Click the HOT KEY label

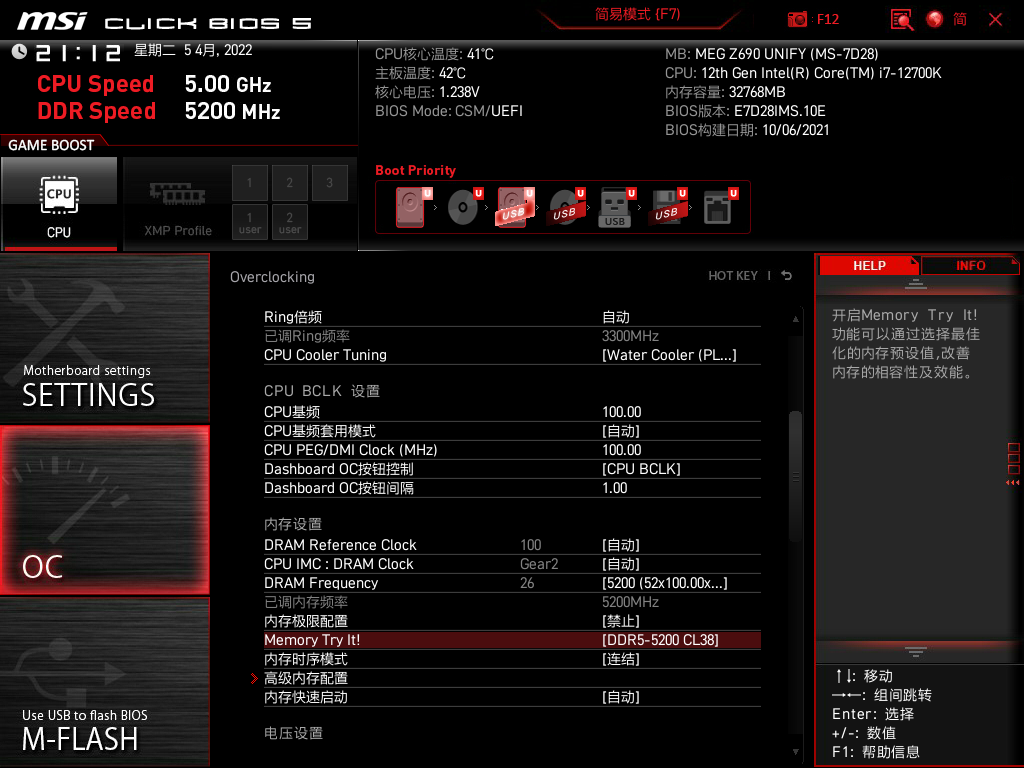pyautogui.click(x=733, y=276)
